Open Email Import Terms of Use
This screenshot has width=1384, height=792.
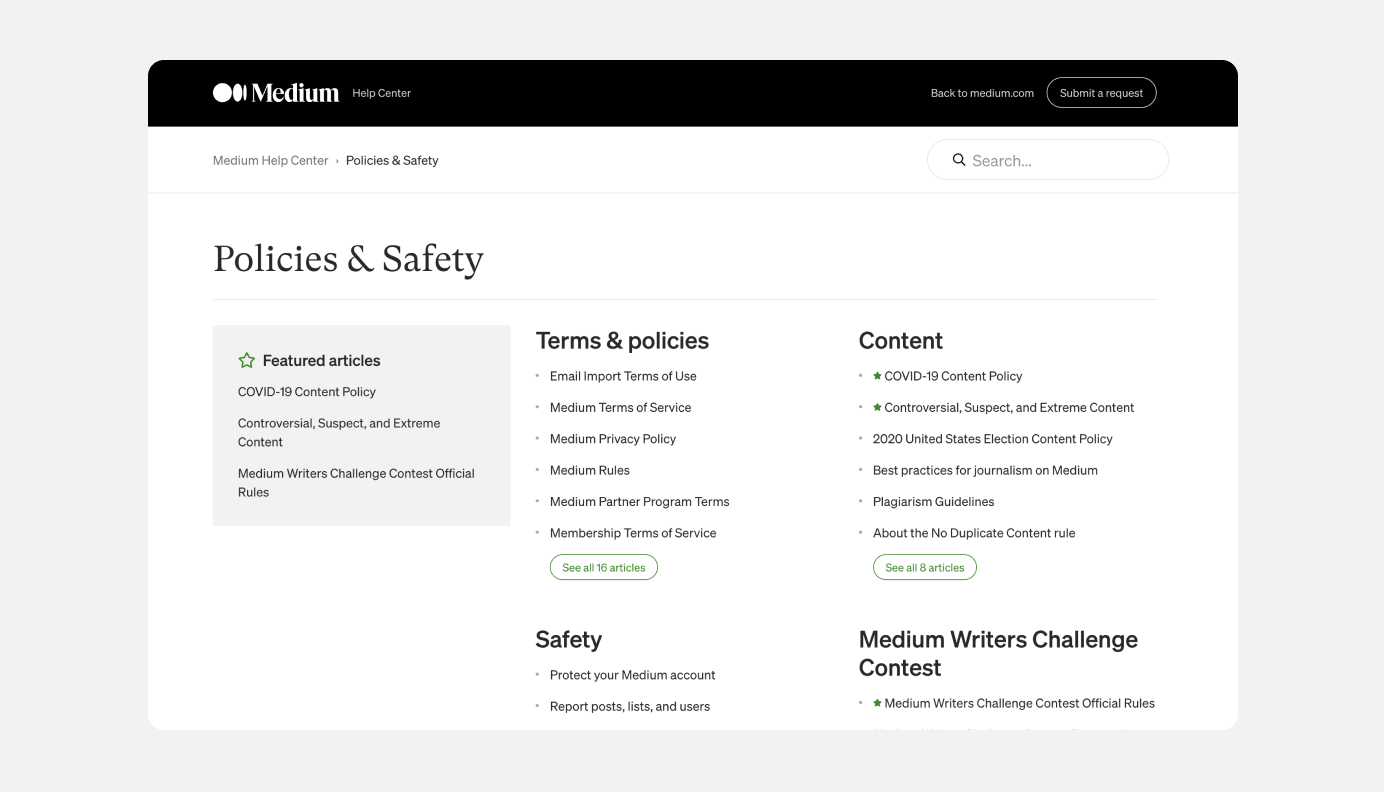click(623, 376)
